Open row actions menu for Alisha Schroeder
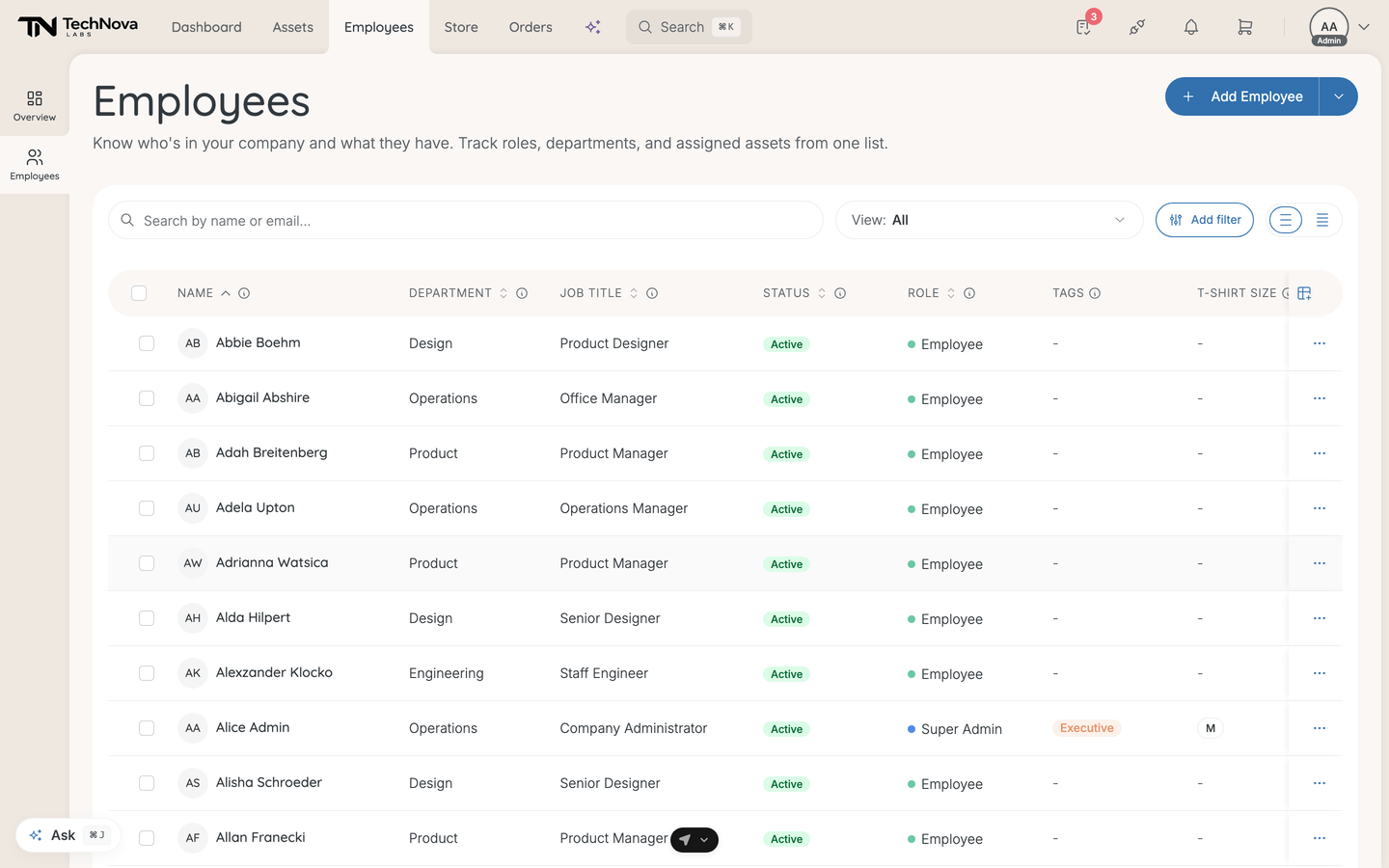This screenshot has height=868, width=1389. coord(1320,783)
